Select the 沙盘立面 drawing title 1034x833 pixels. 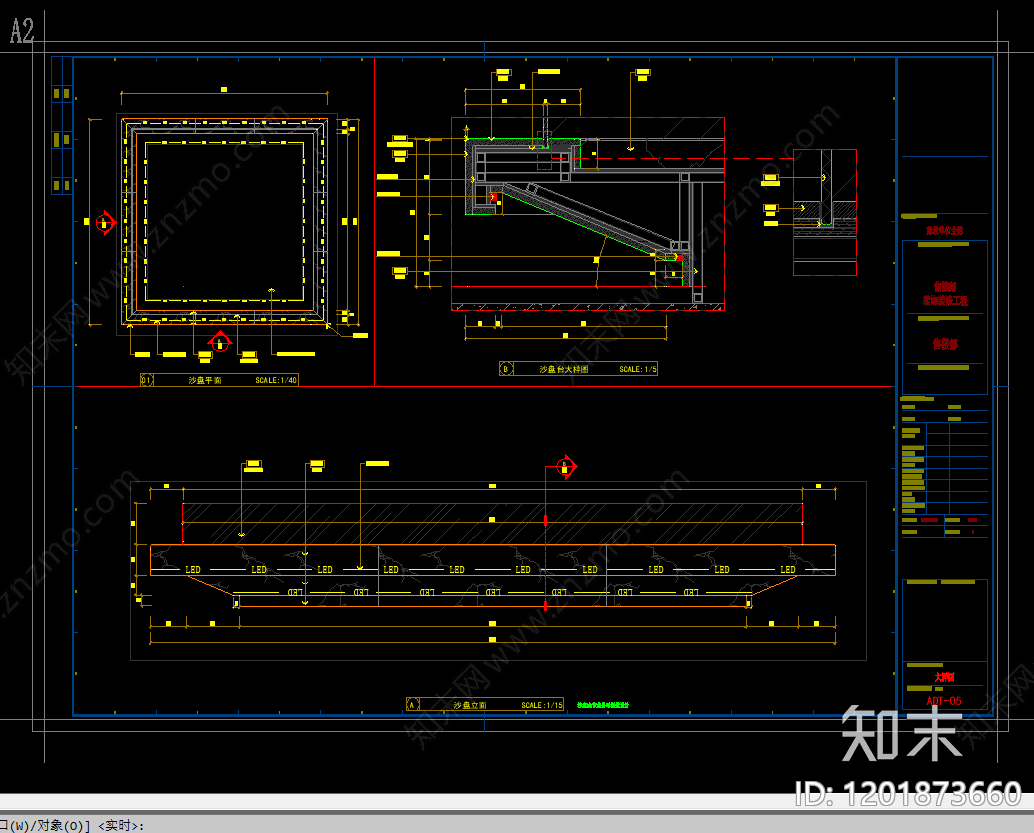tap(470, 705)
